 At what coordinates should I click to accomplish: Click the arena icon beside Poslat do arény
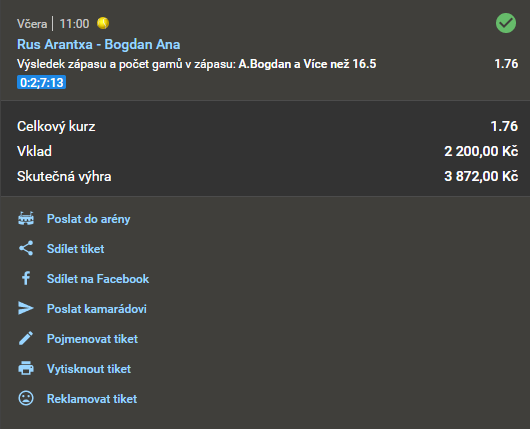(x=26, y=219)
